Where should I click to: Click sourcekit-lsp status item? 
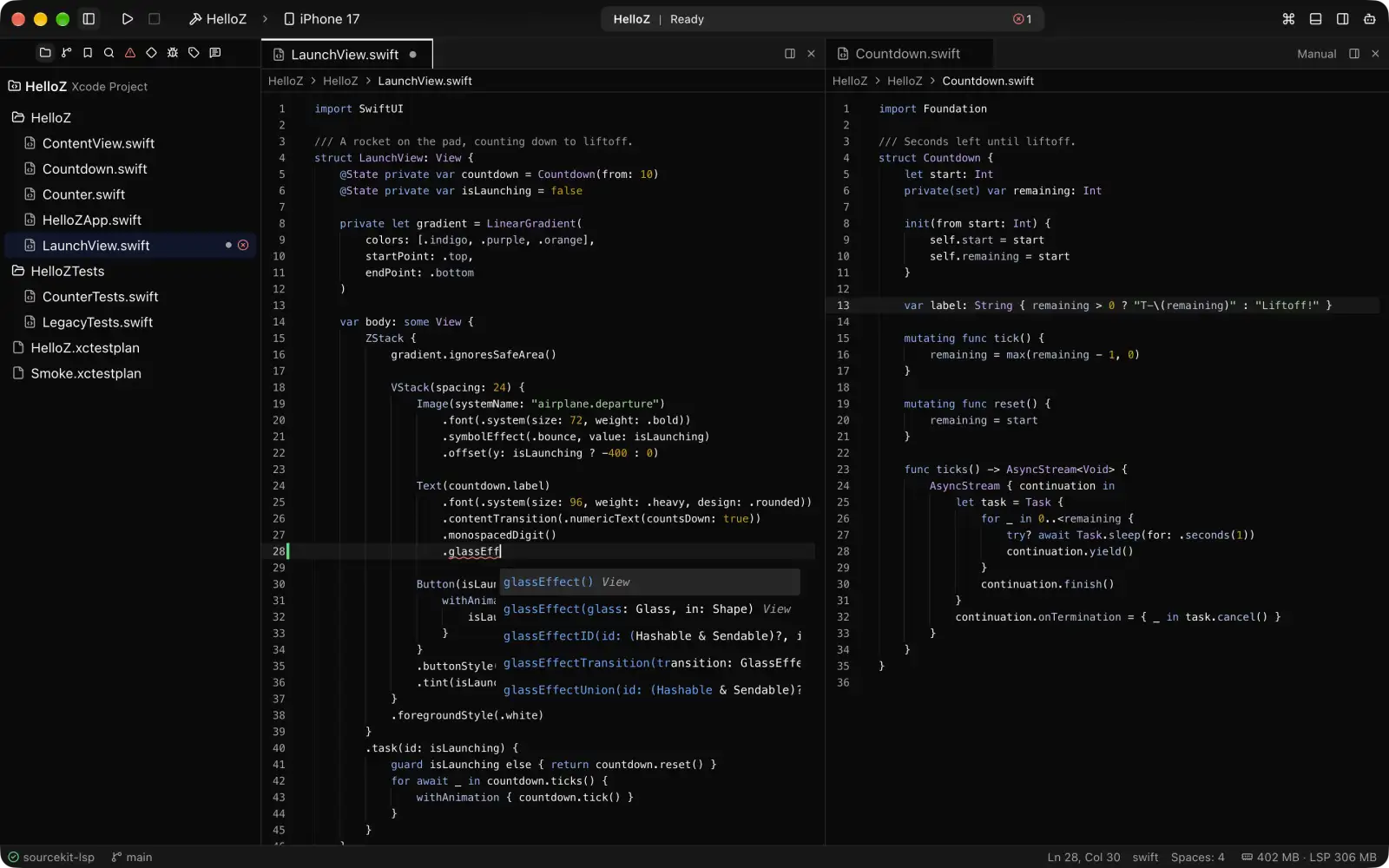51,857
